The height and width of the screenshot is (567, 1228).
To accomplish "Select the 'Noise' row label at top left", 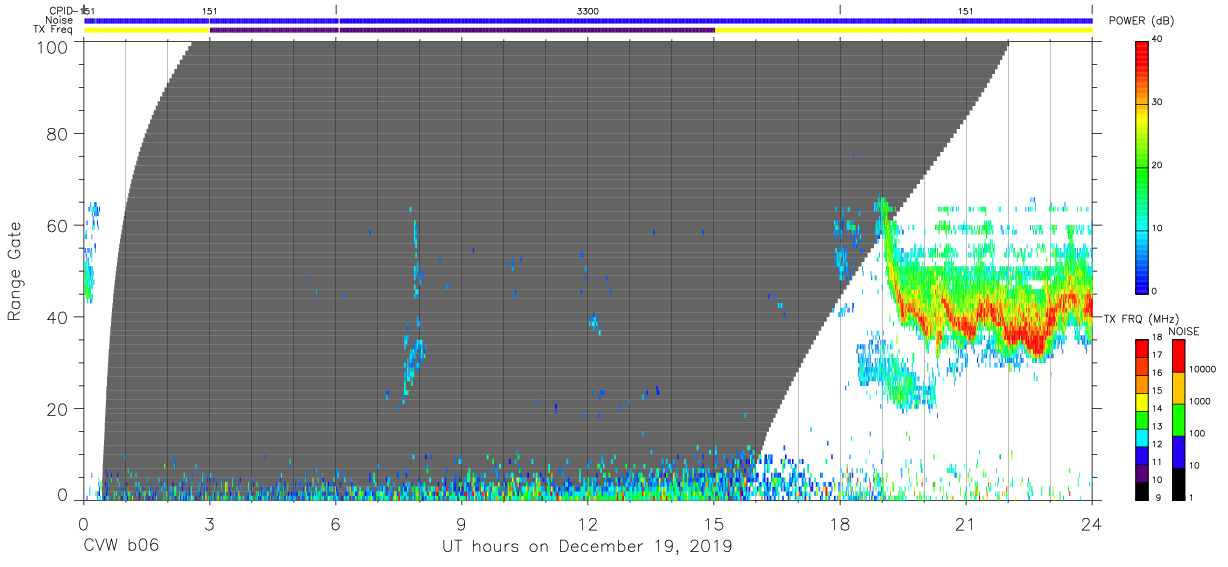I will pyautogui.click(x=60, y=20).
